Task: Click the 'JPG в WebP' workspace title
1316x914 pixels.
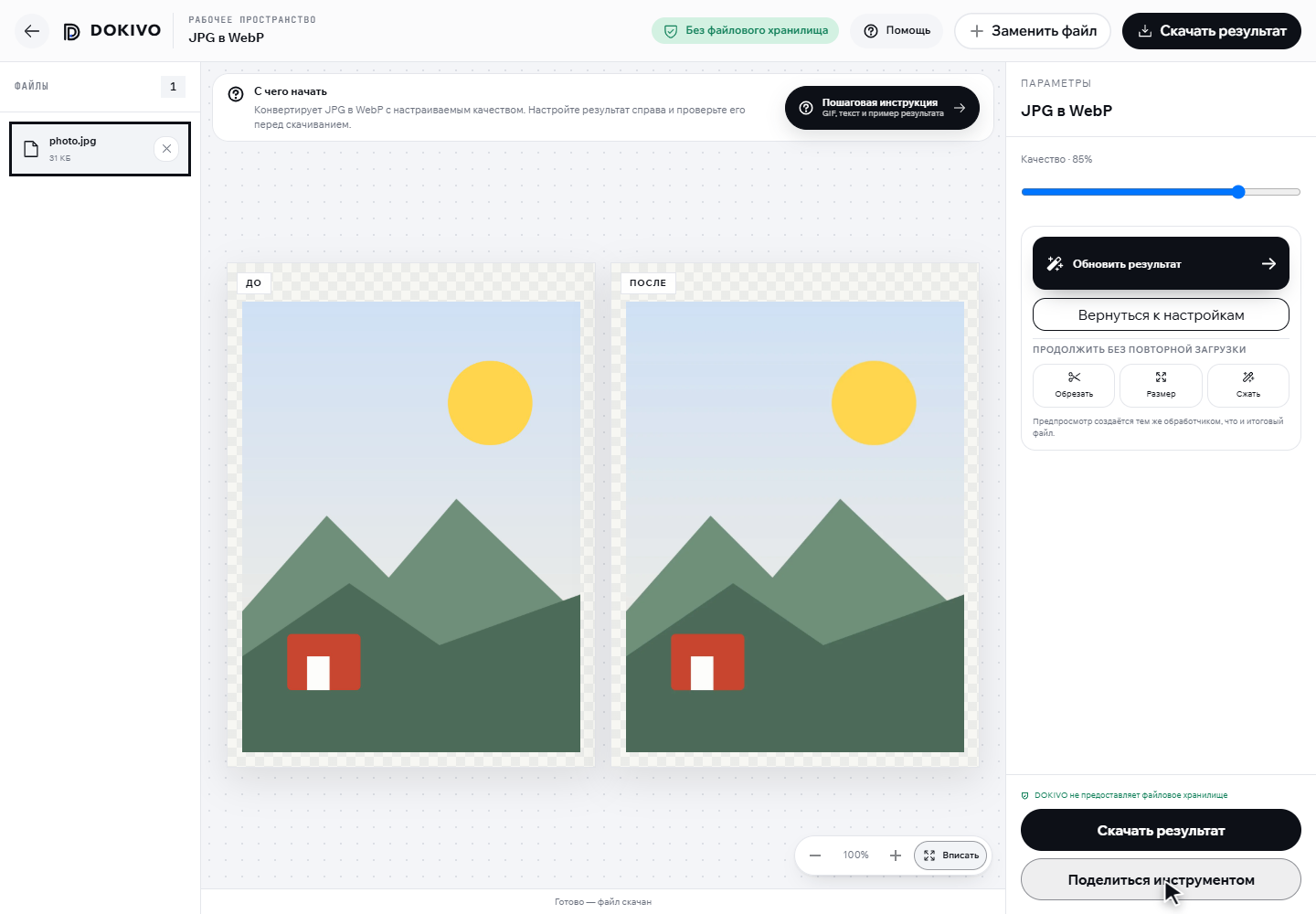Action: pyautogui.click(x=226, y=37)
